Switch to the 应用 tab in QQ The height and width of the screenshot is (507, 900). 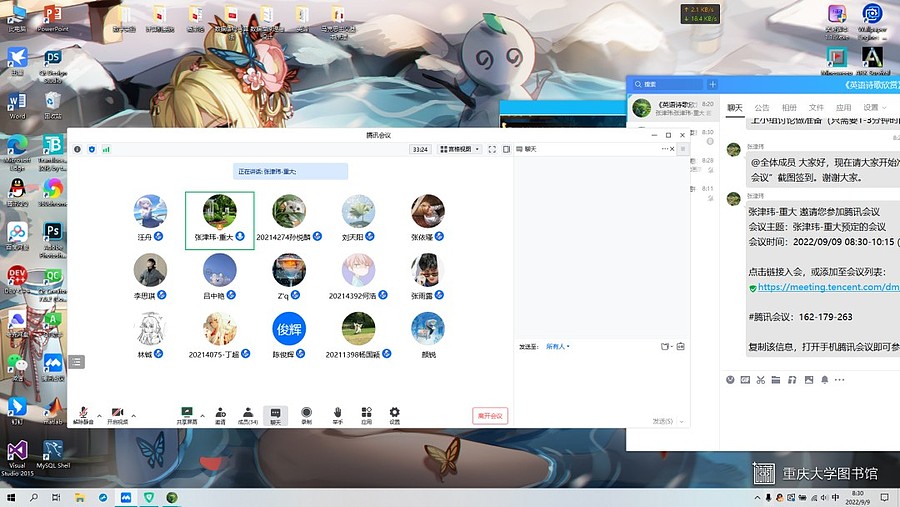(843, 107)
